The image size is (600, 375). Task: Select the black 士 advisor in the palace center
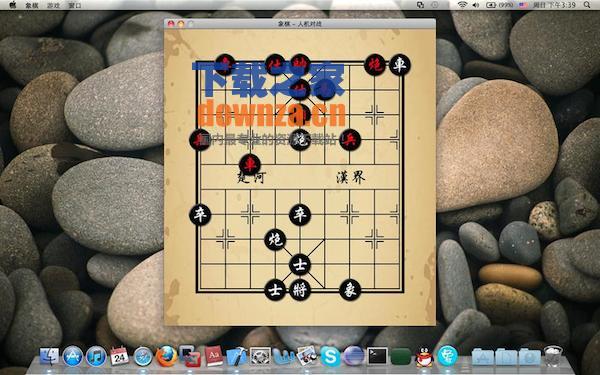(x=300, y=264)
